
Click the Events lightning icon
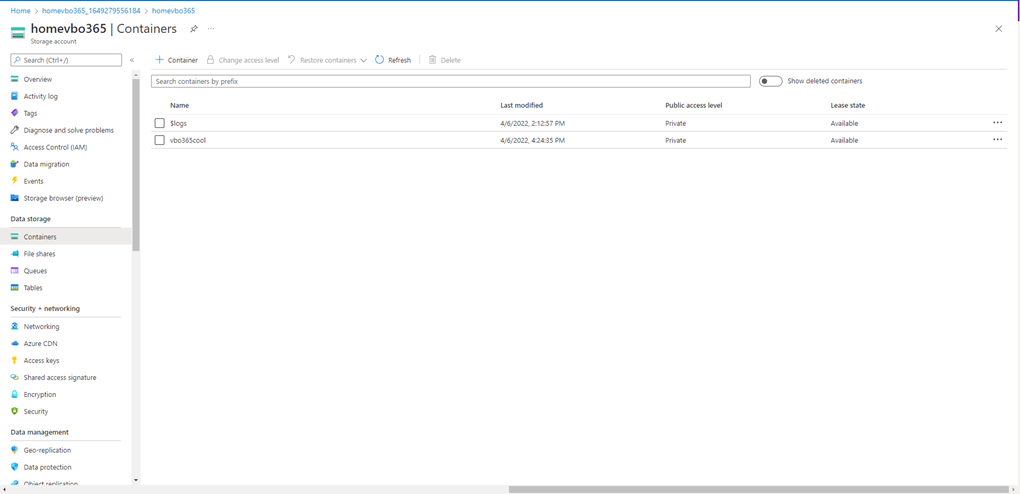click(14, 181)
